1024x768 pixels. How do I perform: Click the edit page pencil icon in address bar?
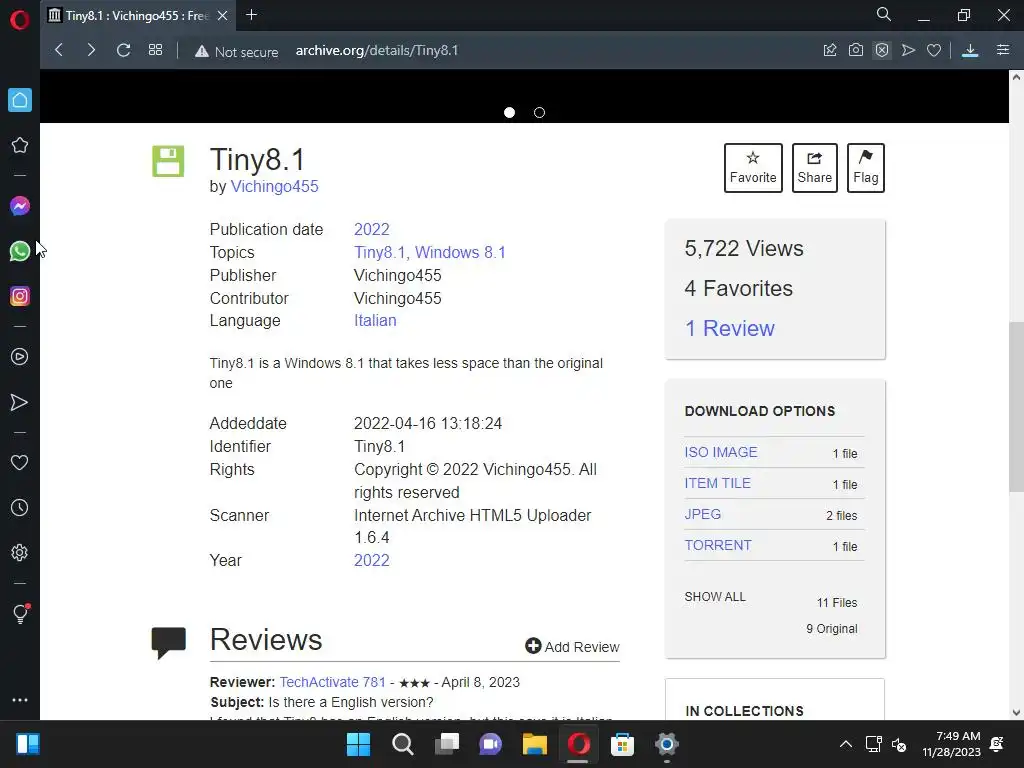830,50
